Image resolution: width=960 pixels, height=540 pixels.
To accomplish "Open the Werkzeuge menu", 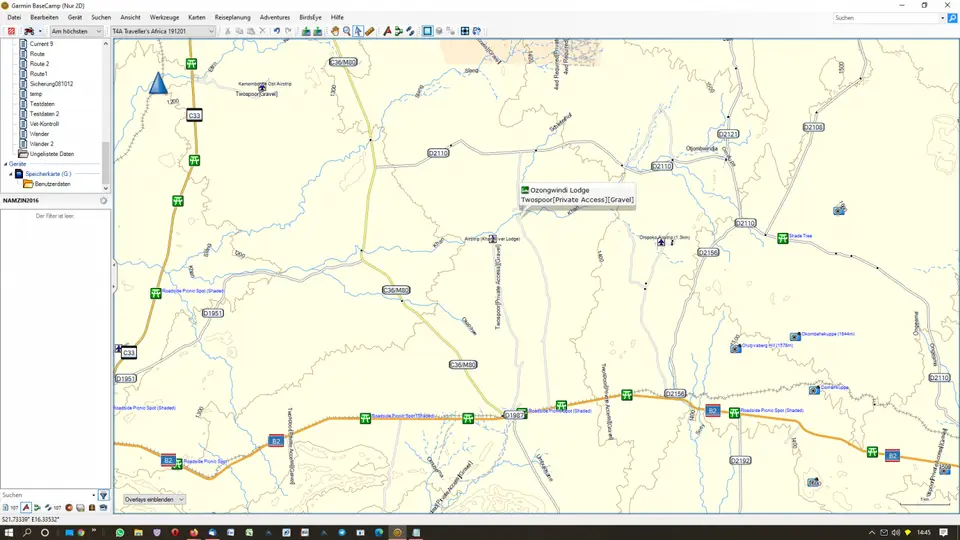I will 164,17.
